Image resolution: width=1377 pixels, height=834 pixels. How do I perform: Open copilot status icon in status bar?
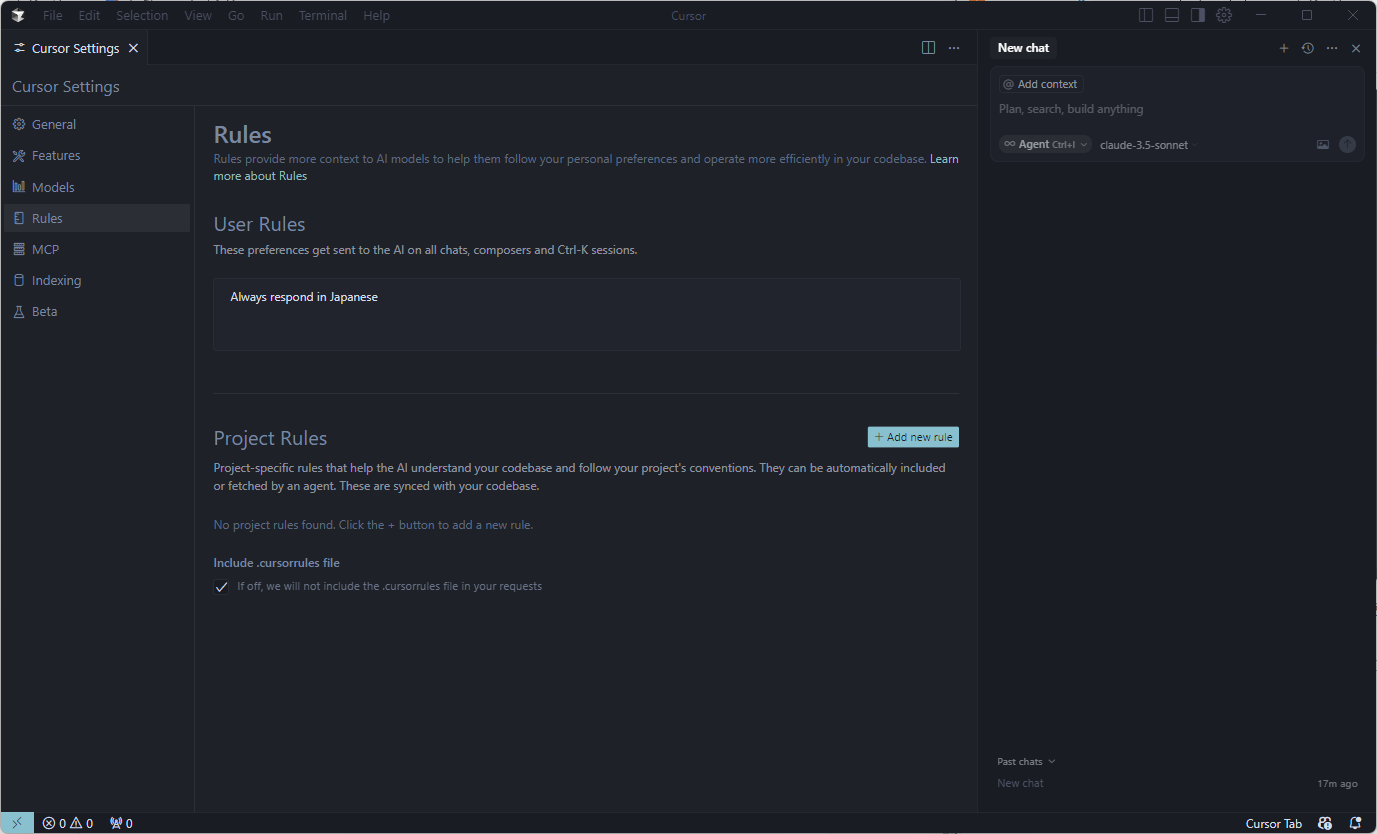tap(1325, 823)
